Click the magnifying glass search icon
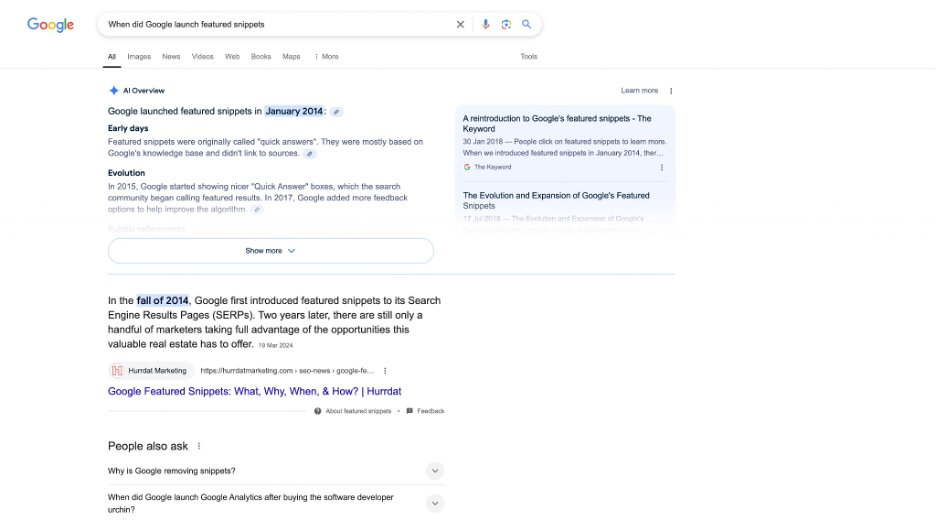Image resolution: width=936 pixels, height=520 pixels. 527,24
